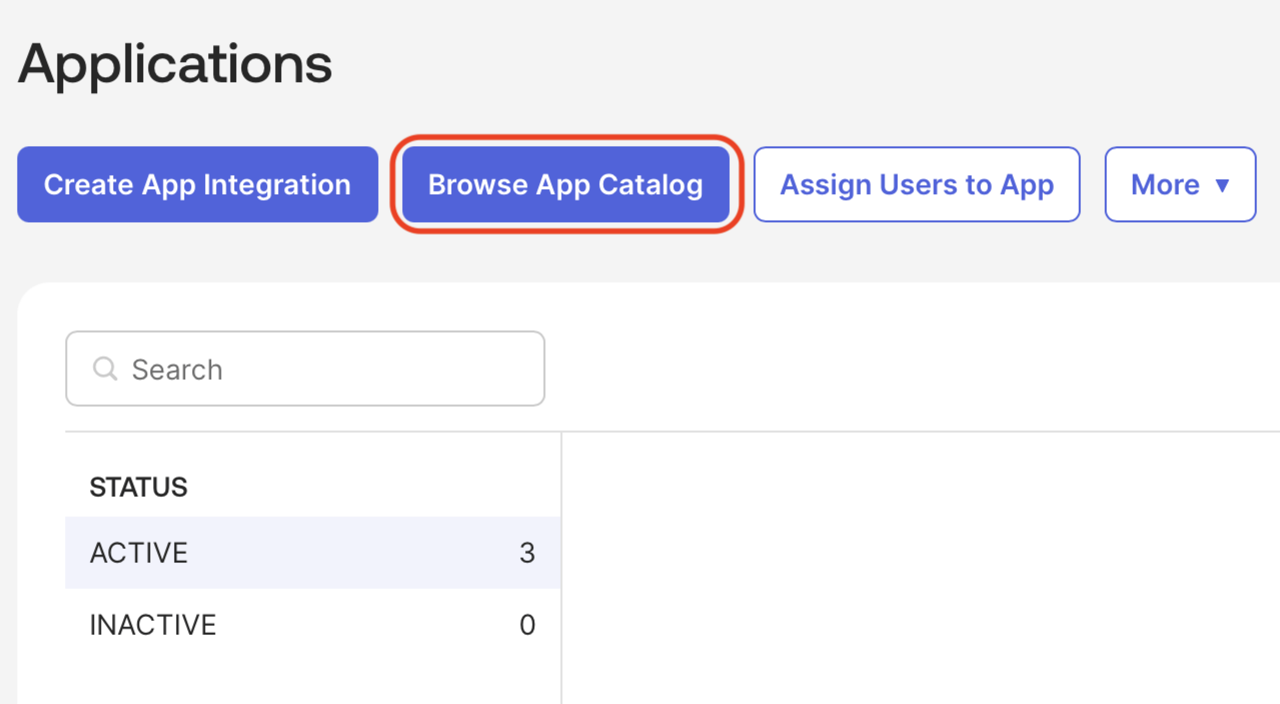1280x704 pixels.
Task: Show inactive applications list
Action: [x=152, y=624]
